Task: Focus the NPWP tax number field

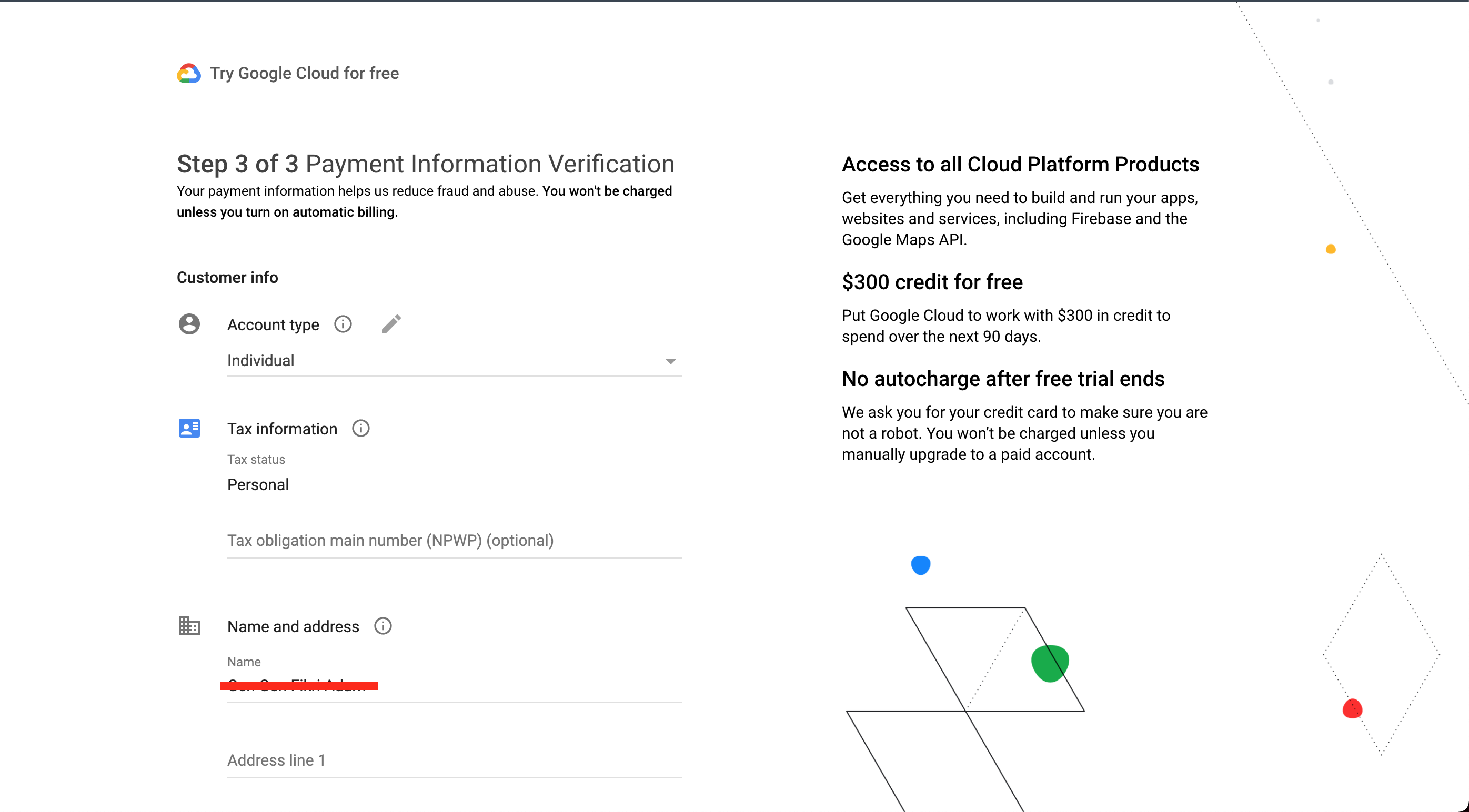Action: (454, 540)
